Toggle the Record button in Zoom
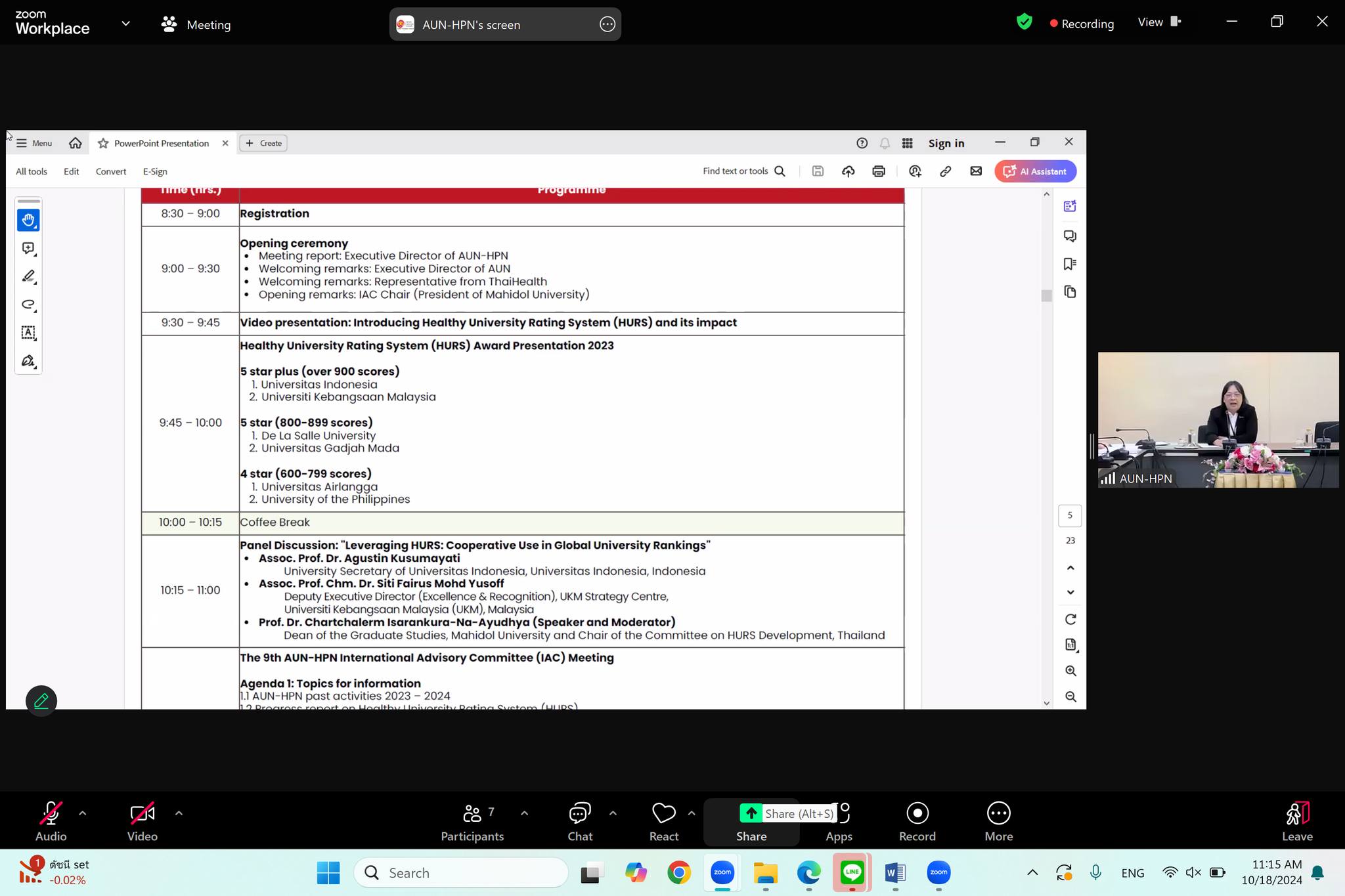 click(x=917, y=821)
